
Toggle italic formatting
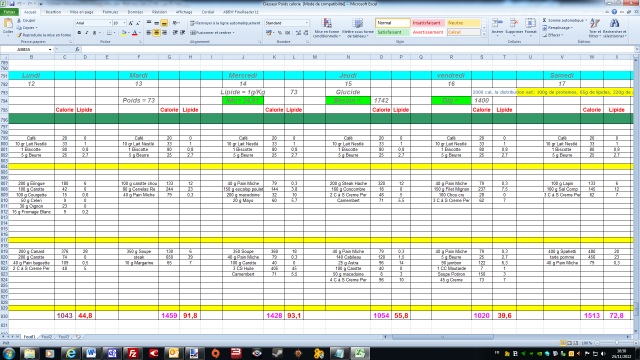pos(87,33)
